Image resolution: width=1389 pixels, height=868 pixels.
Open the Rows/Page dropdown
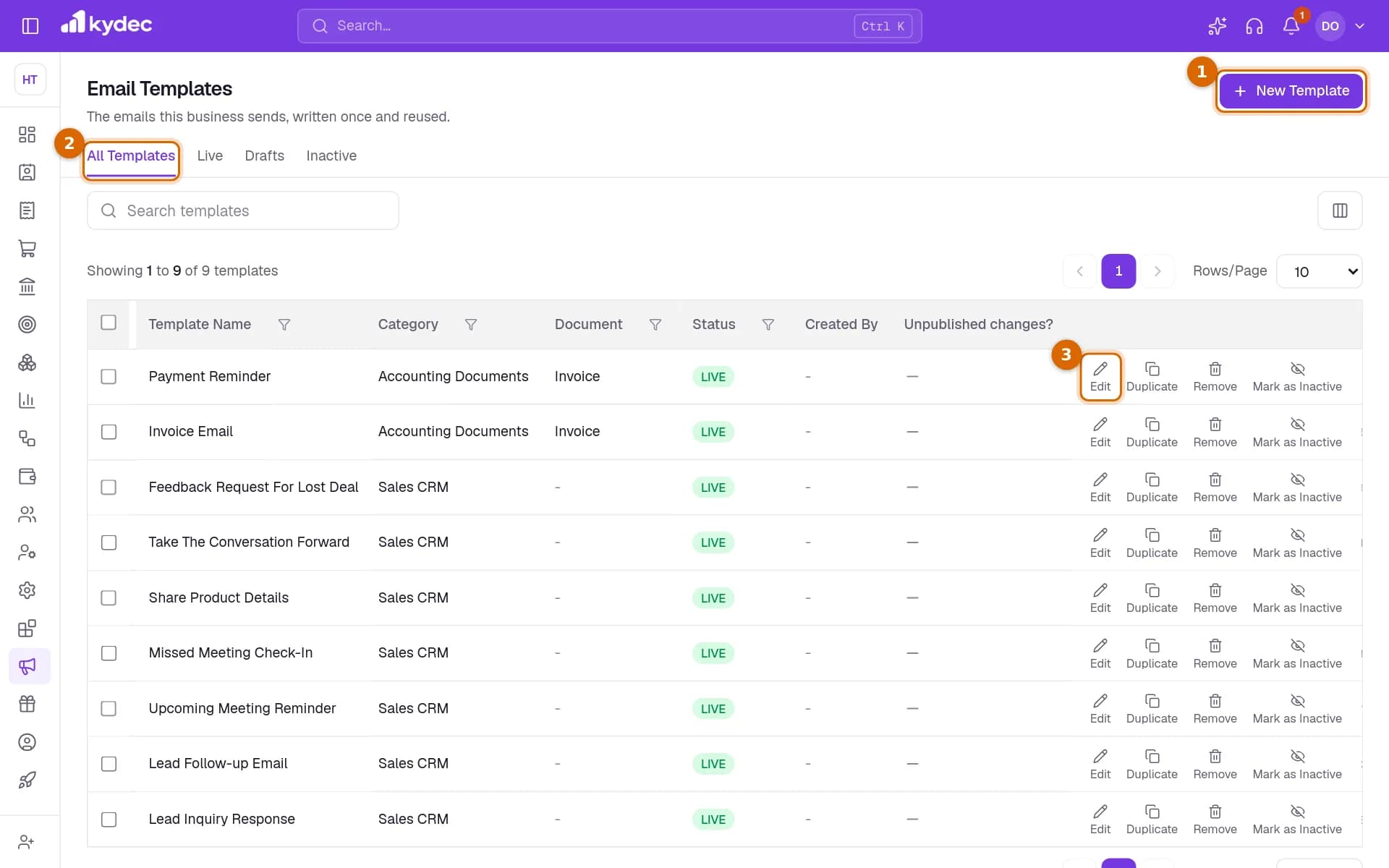click(x=1320, y=271)
